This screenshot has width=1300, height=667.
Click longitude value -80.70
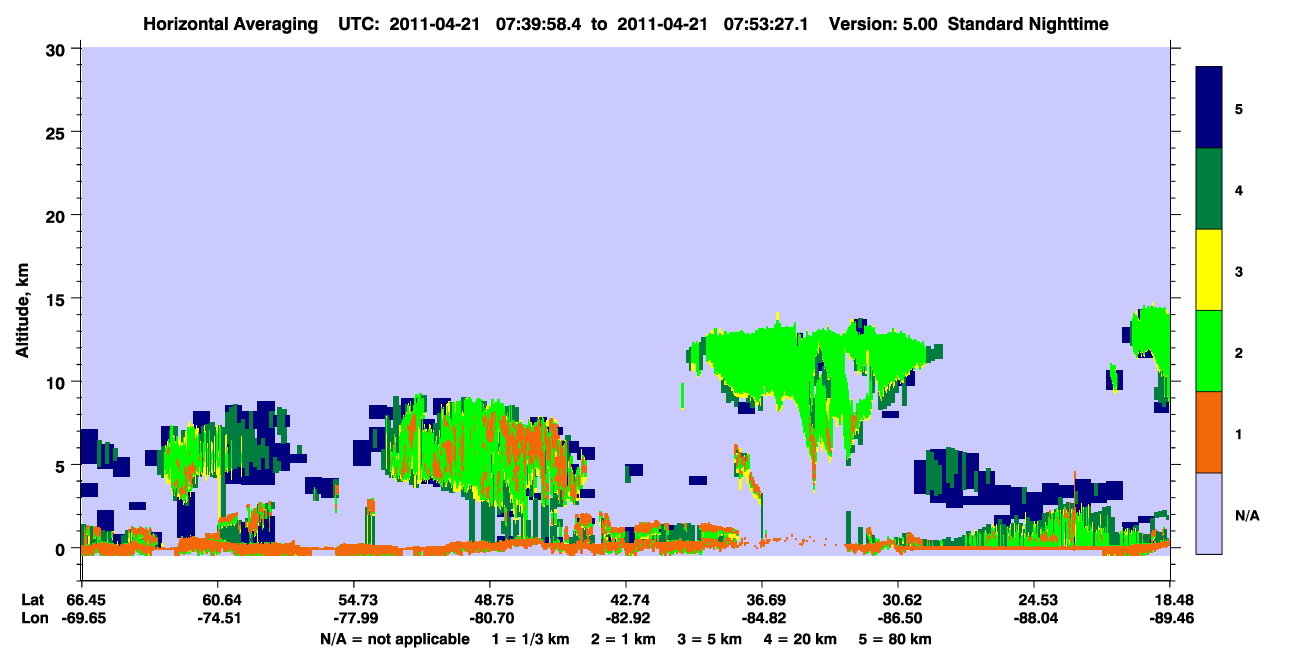point(489,618)
